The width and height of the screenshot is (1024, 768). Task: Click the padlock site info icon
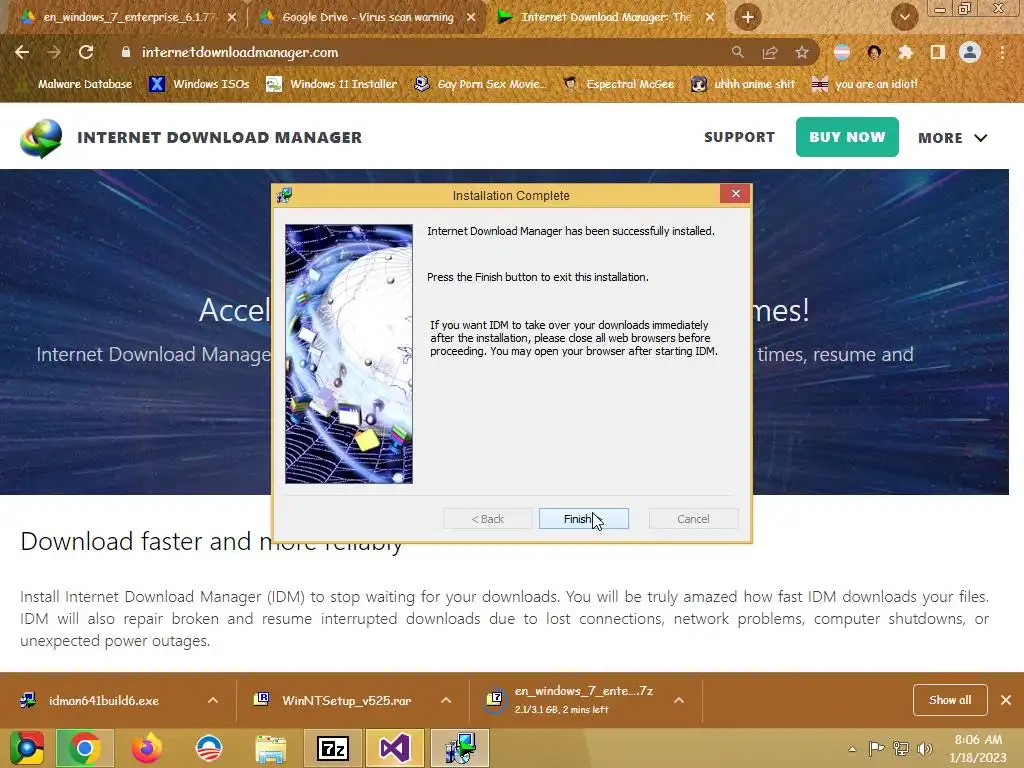point(126,52)
